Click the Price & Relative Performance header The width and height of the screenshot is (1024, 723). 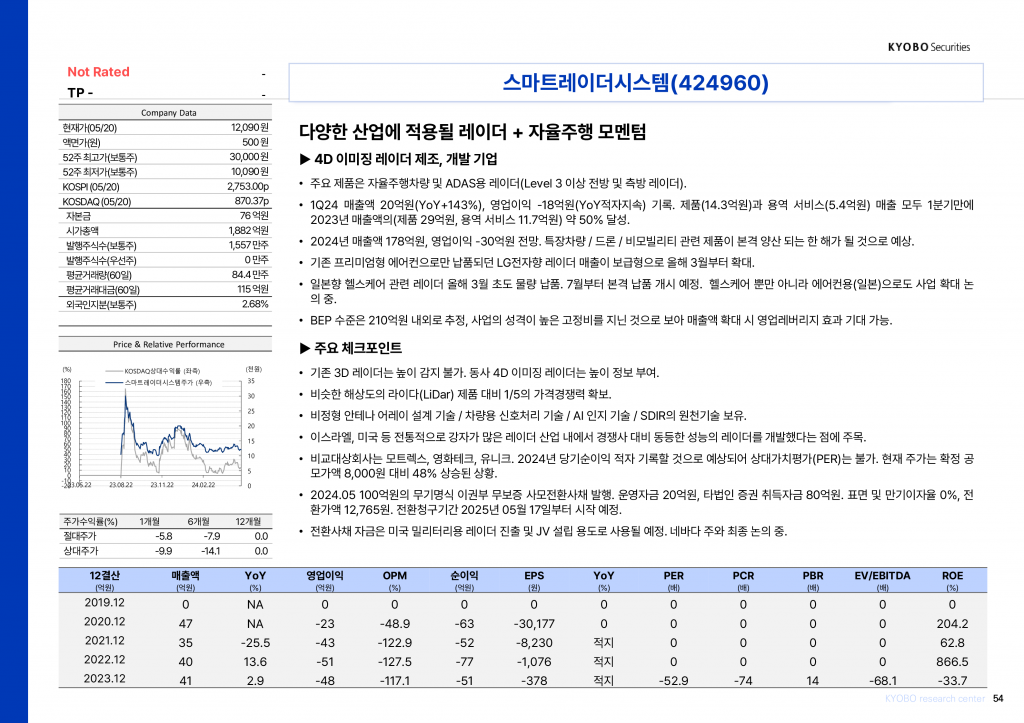(168, 344)
